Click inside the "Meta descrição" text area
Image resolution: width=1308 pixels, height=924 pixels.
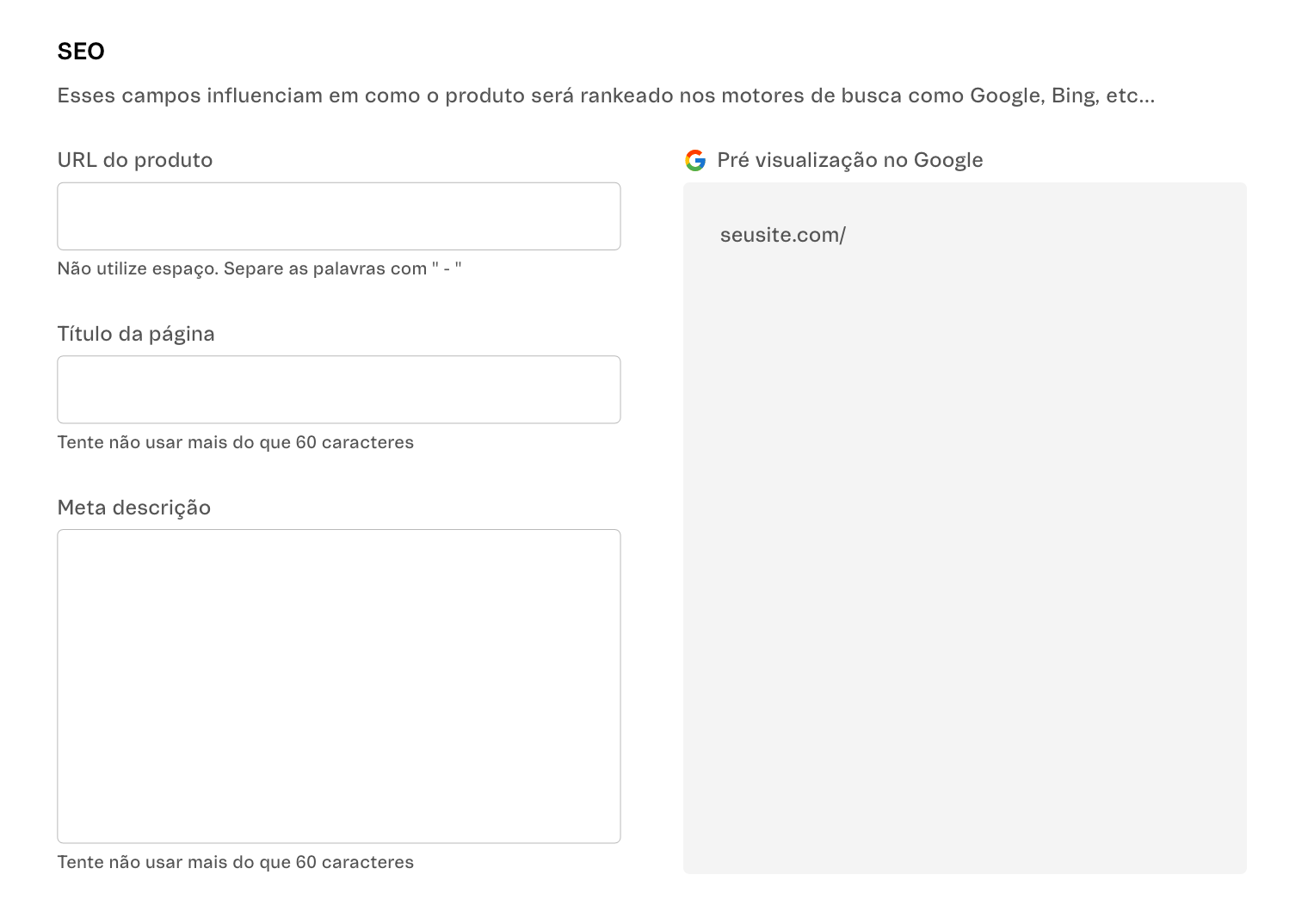click(338, 684)
